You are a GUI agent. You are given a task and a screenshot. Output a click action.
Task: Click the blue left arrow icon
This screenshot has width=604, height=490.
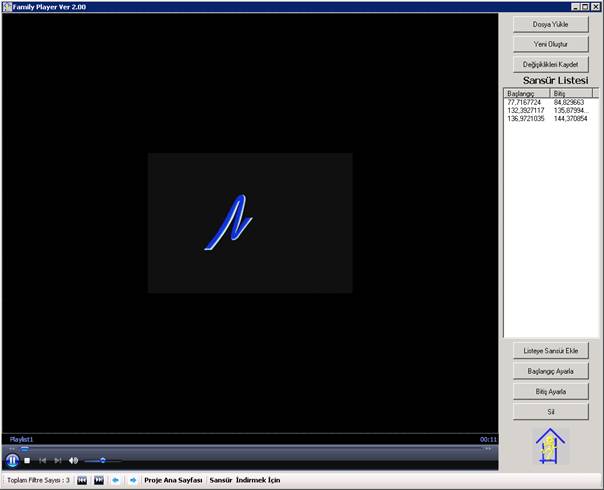[x=116, y=480]
